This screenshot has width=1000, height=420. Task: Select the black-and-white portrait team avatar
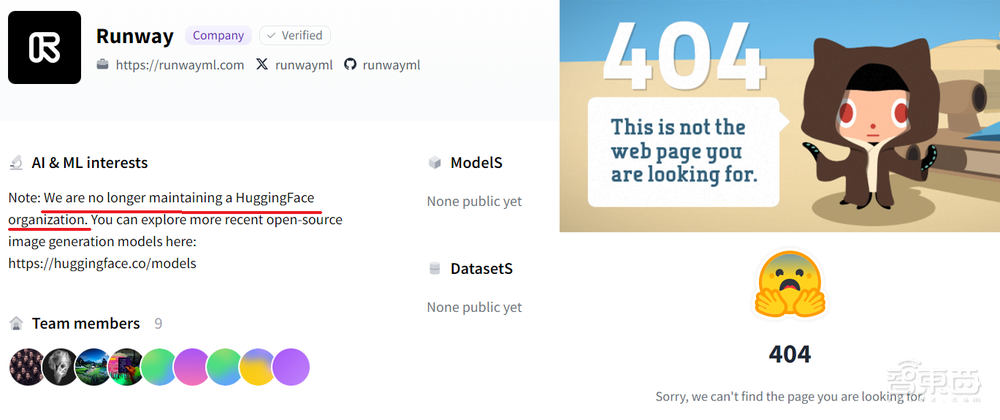60,367
